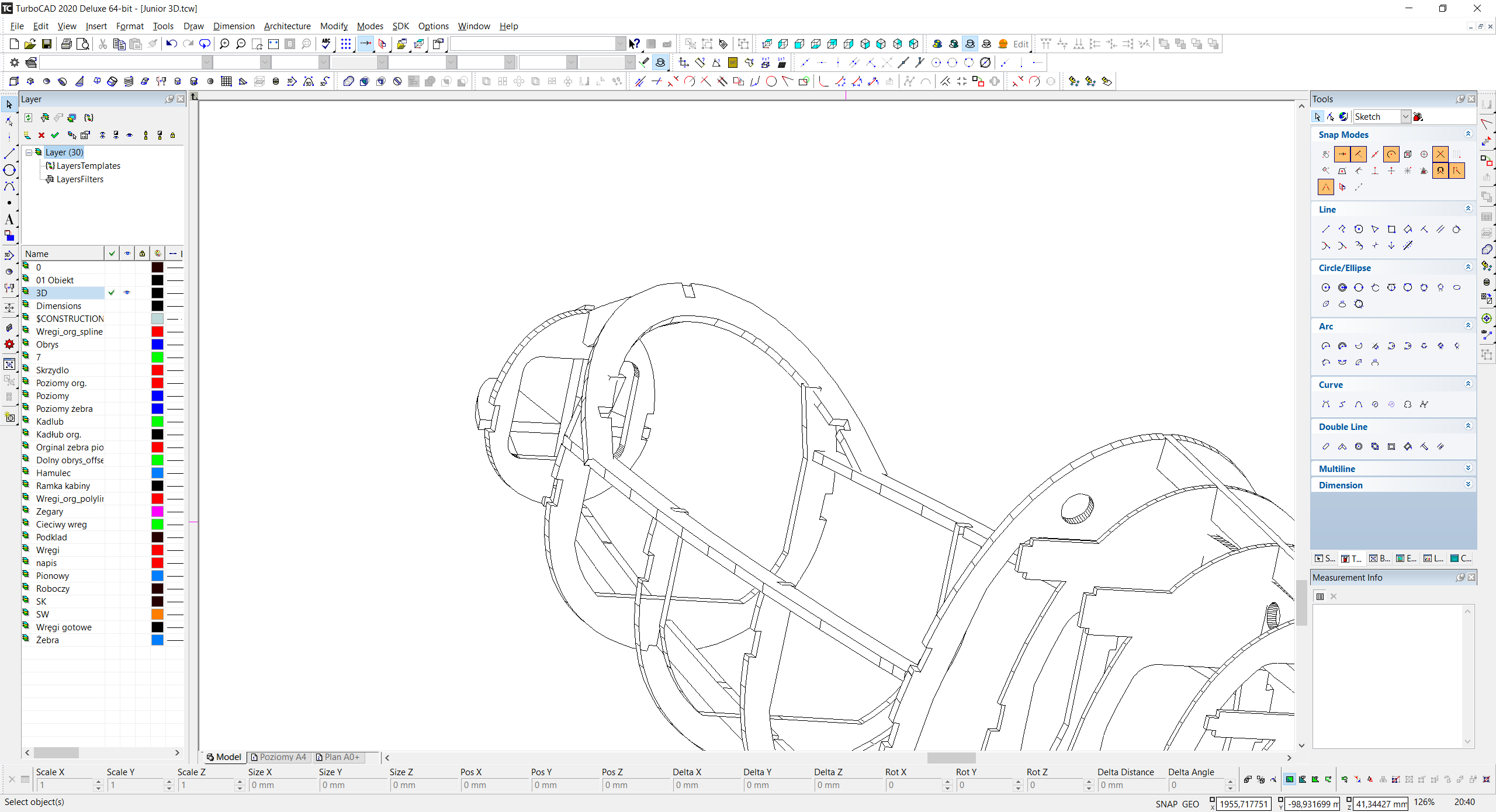The image size is (1496, 812).
Task: Open the Sketch workspace dropdown
Action: [1405, 117]
